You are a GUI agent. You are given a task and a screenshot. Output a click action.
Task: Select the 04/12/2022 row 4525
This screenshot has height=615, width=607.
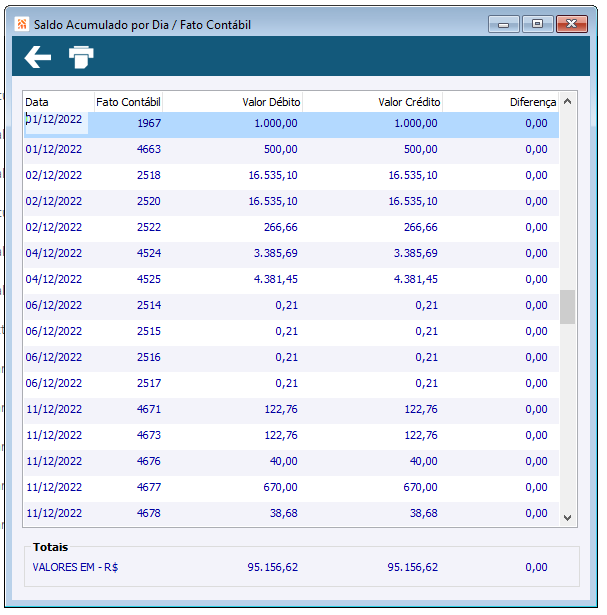coord(291,279)
